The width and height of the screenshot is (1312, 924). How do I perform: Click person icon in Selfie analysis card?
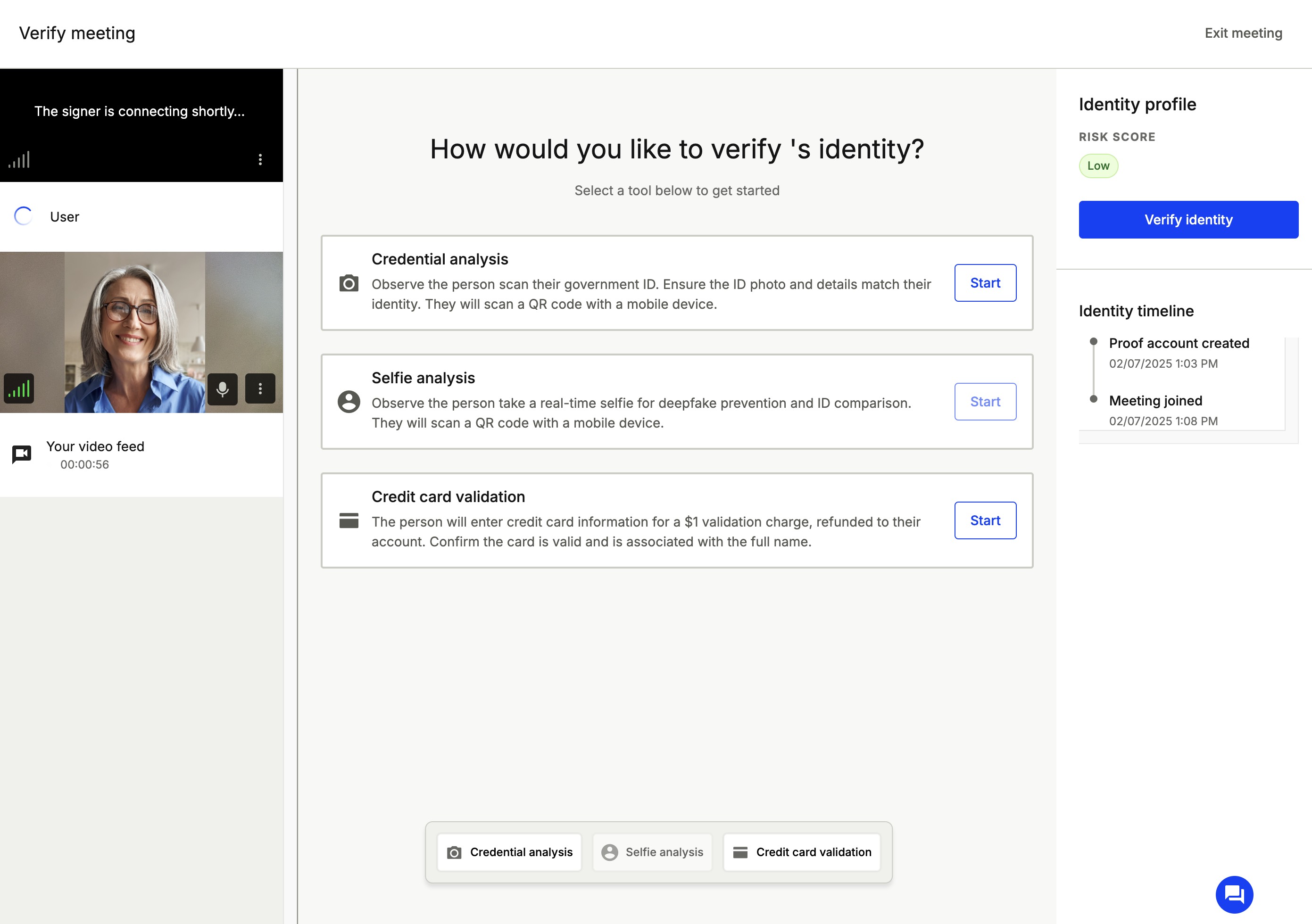click(349, 402)
